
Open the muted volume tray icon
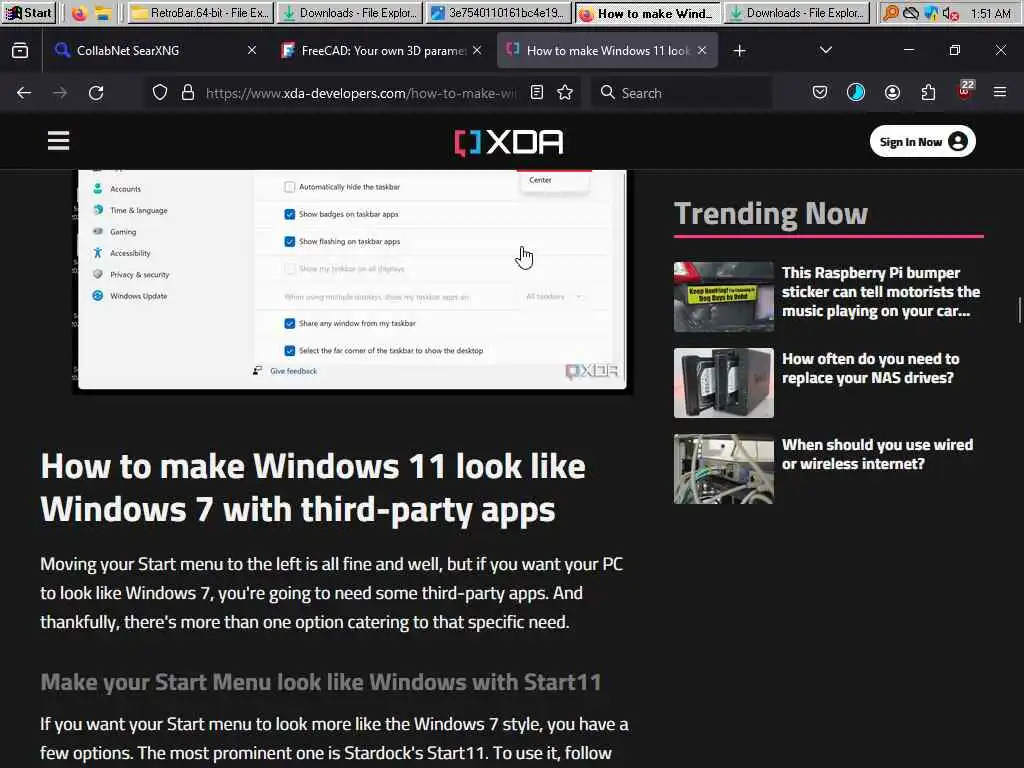[x=951, y=13]
